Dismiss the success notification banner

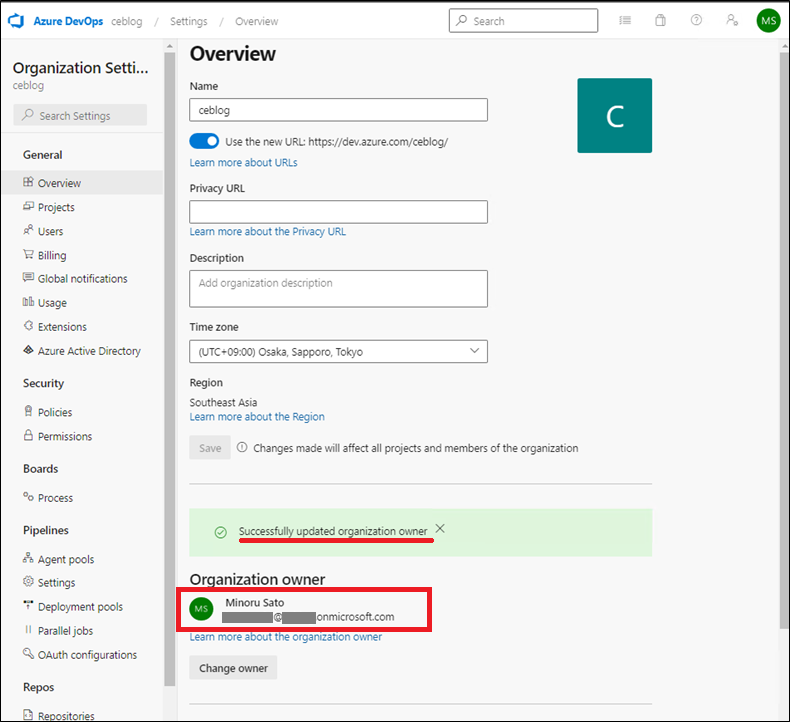click(440, 529)
